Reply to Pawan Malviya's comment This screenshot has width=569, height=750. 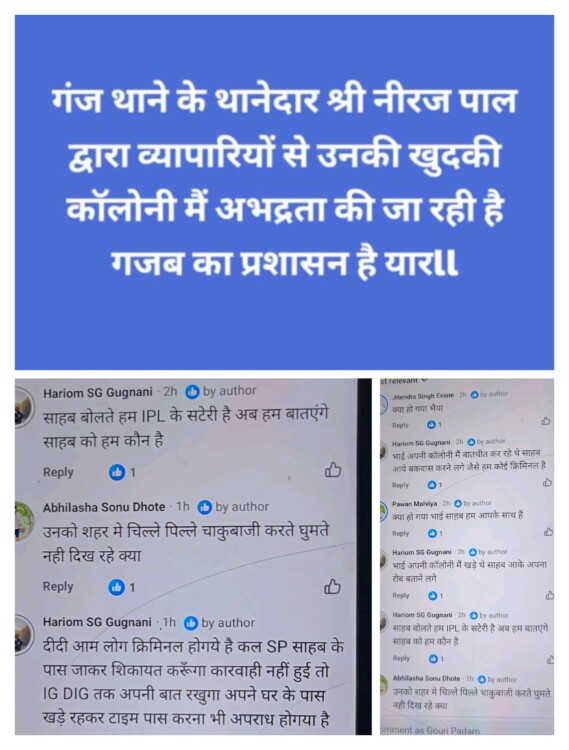(400, 533)
